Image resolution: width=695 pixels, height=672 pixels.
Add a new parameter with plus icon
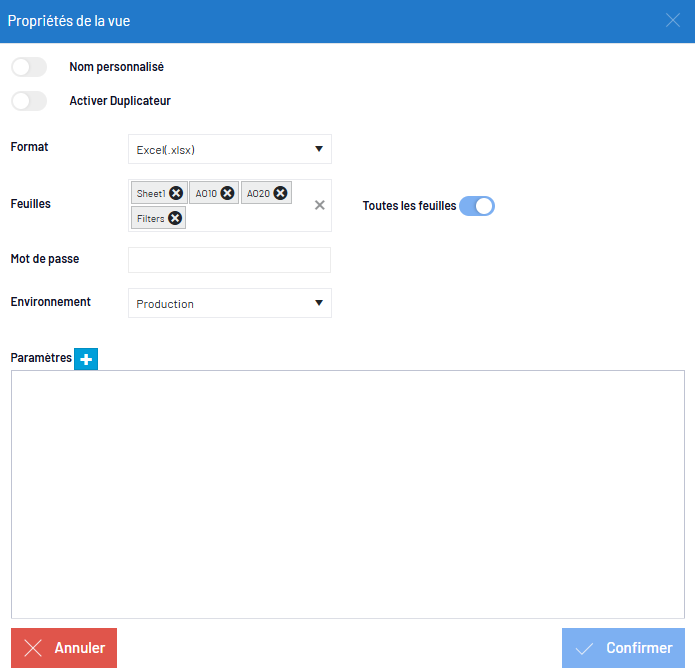coord(86,359)
